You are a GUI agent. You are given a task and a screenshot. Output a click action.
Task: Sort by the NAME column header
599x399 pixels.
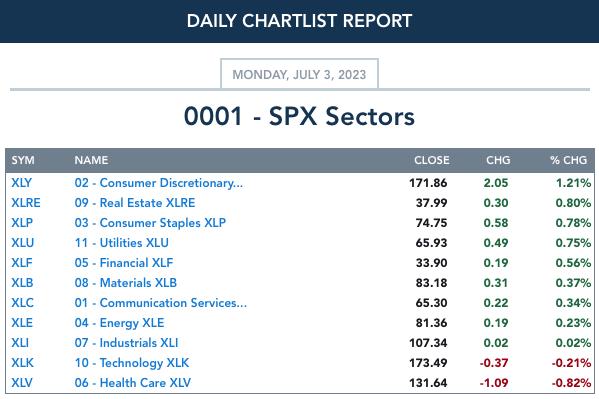(91, 160)
